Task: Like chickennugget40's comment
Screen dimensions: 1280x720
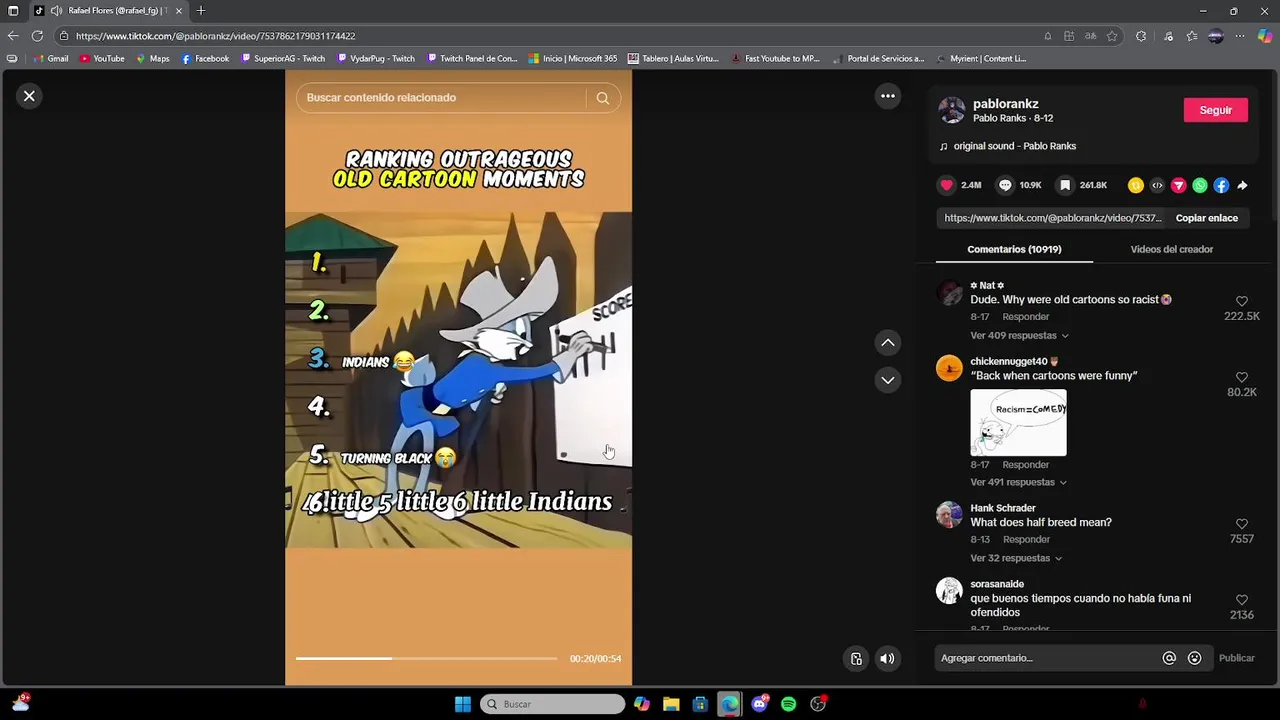Action: (x=1242, y=377)
